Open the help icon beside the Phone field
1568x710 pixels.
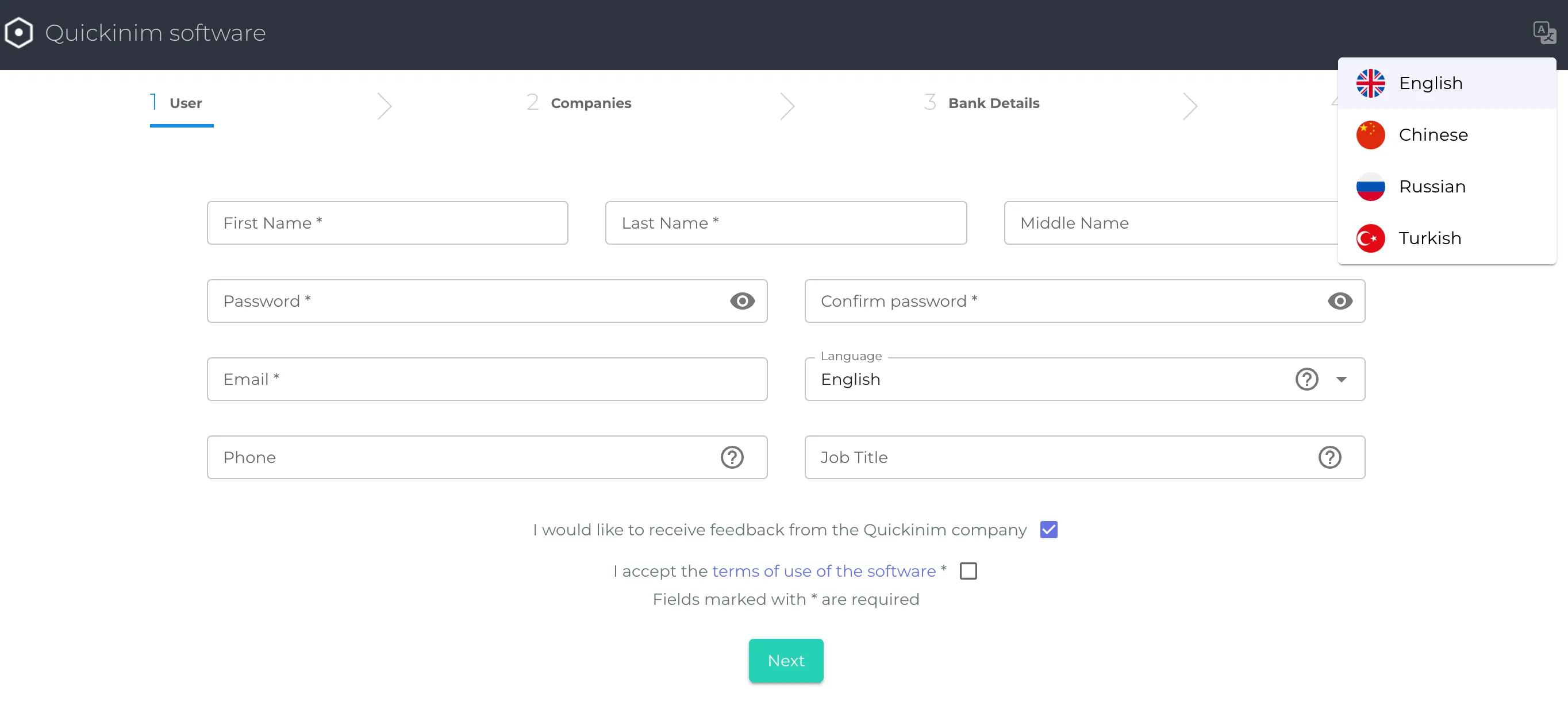pyautogui.click(x=732, y=457)
